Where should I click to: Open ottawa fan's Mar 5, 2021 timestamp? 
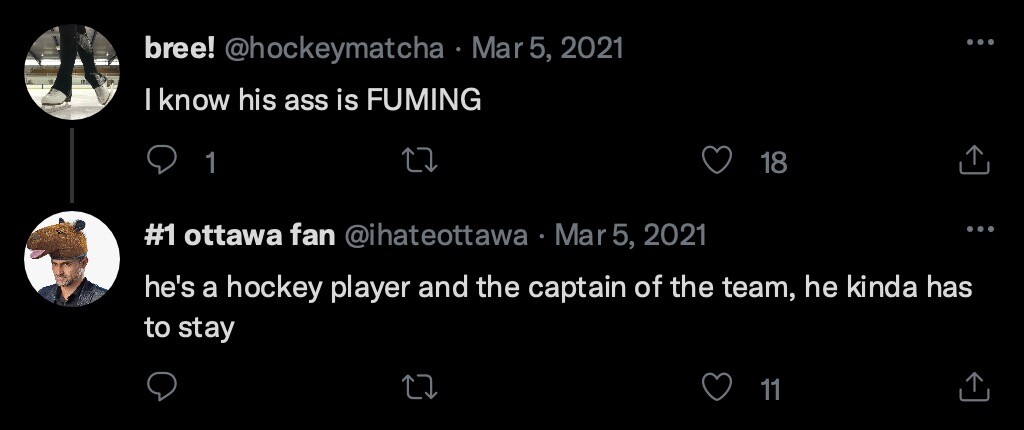630,235
